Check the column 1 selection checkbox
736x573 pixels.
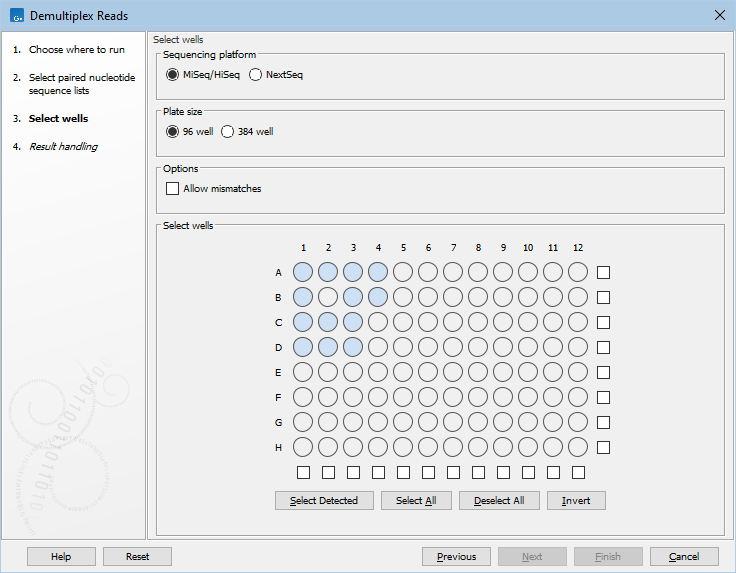(303, 472)
